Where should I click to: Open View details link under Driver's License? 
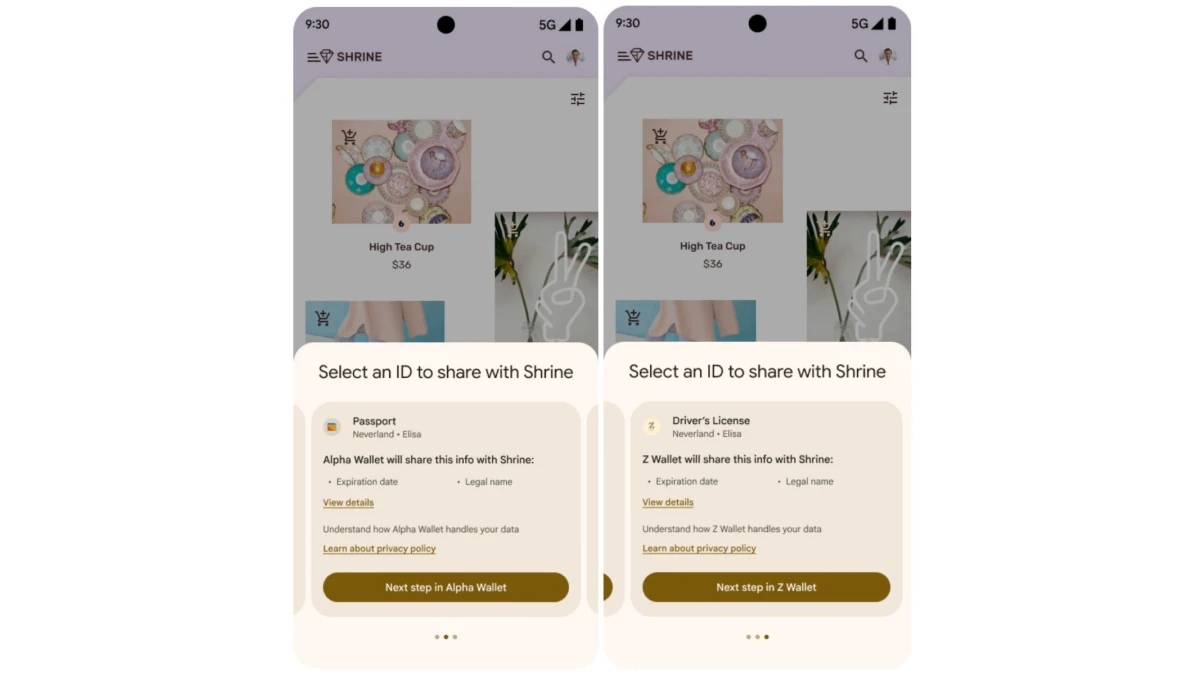(x=667, y=503)
